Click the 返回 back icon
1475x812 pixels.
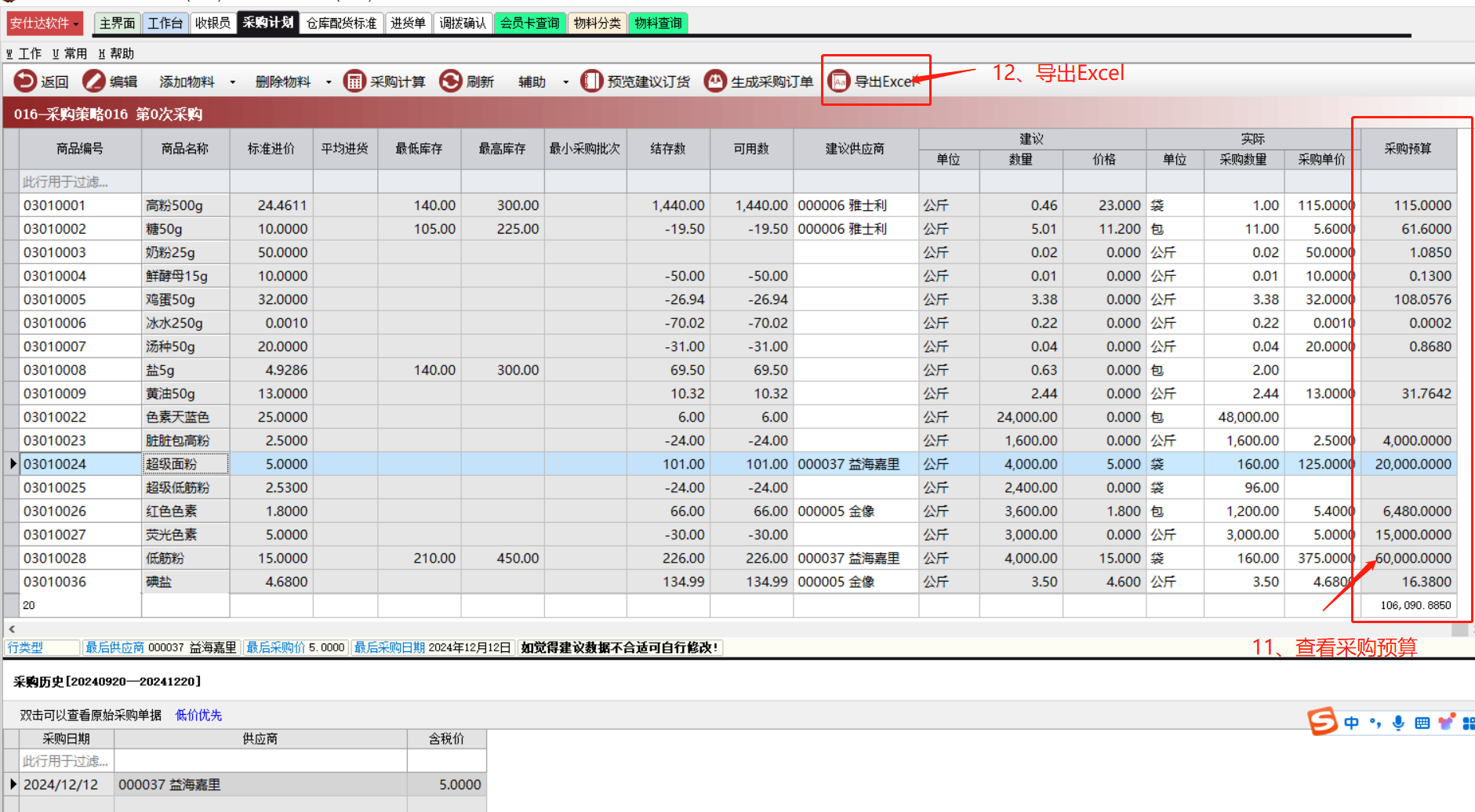(x=26, y=81)
